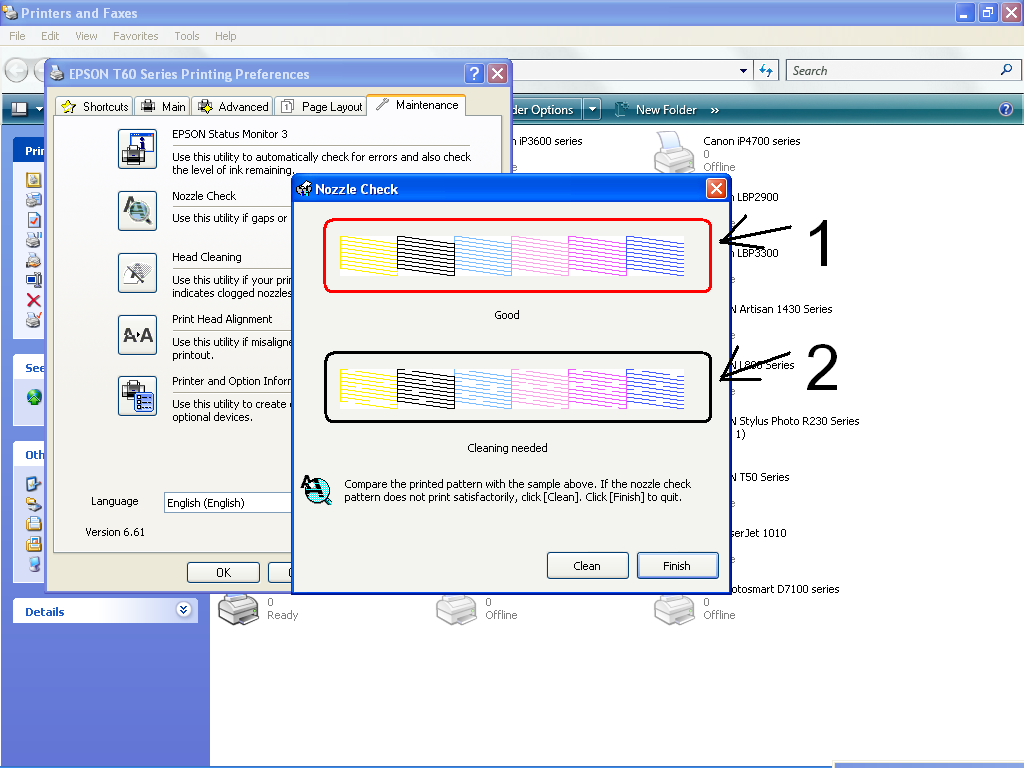Select the Canon iP4700 series printer icon
The width and height of the screenshot is (1024, 768).
tap(674, 153)
